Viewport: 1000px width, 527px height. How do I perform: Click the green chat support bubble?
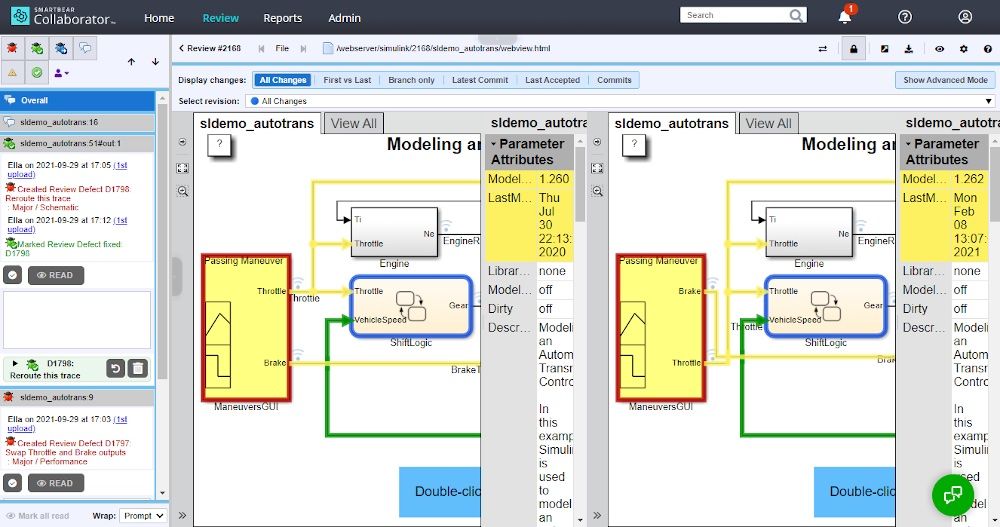952,495
